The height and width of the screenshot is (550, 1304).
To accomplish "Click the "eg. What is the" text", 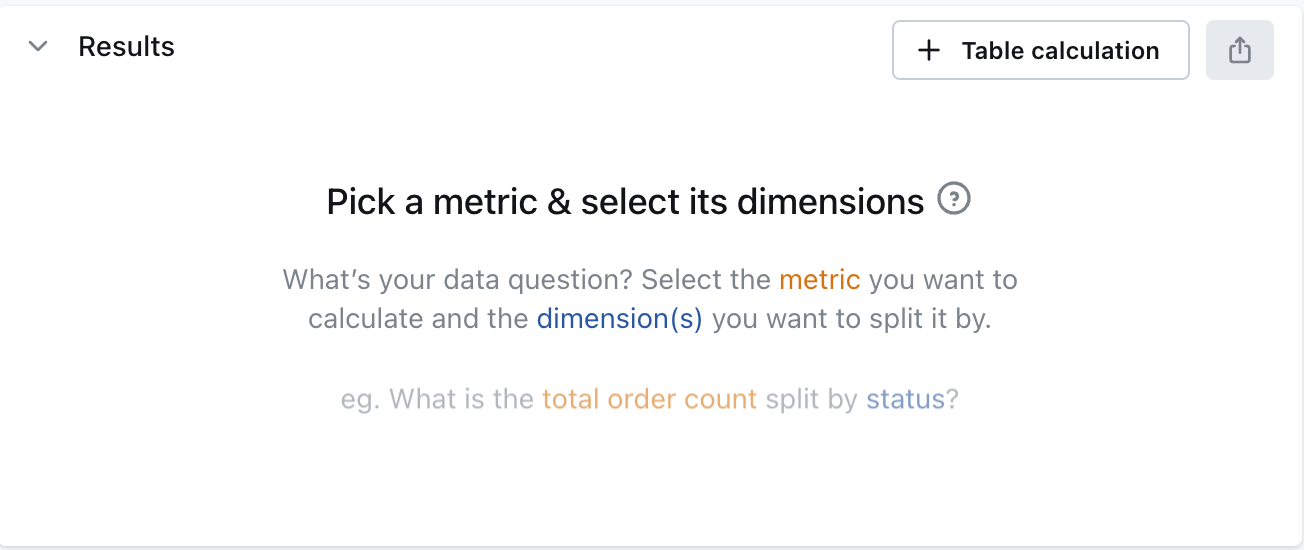I will pos(437,400).
